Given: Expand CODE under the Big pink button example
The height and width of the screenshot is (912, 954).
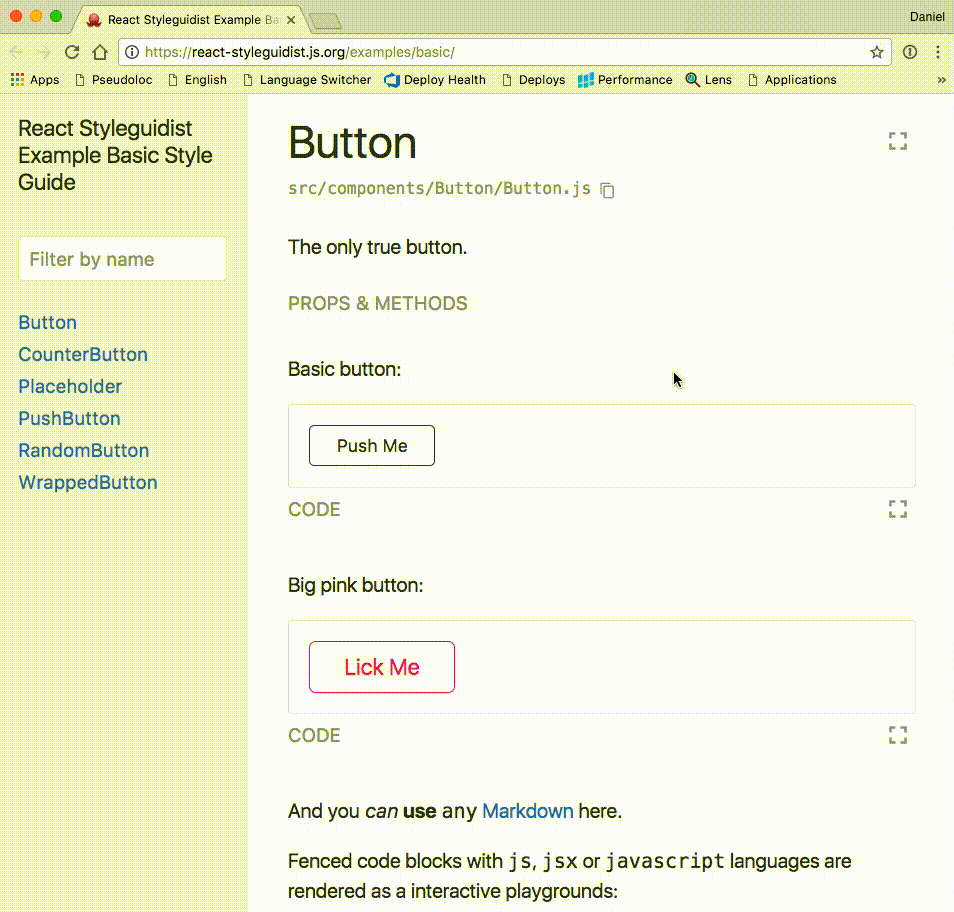Looking at the screenshot, I should (314, 735).
